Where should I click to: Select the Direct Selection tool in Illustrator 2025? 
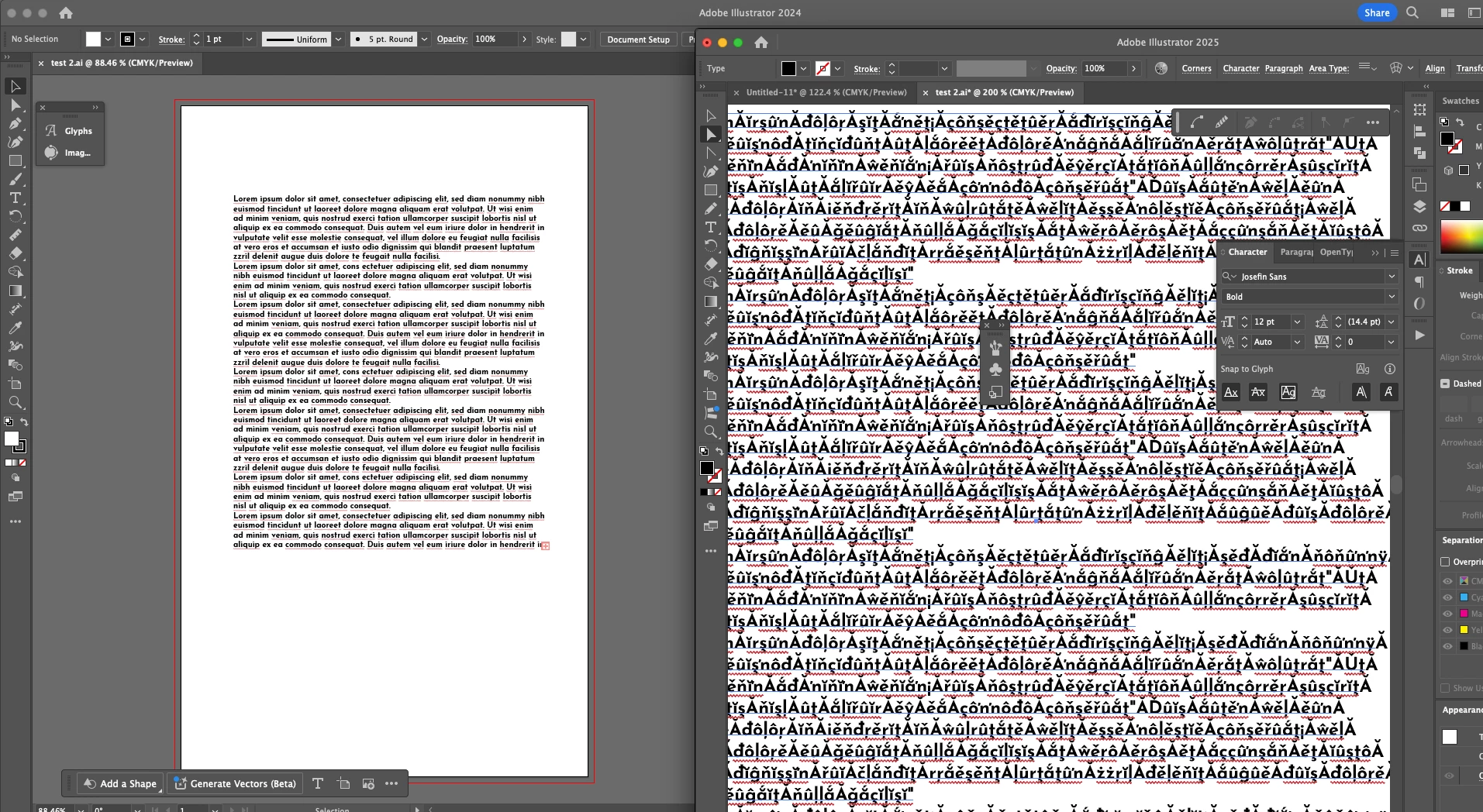(x=711, y=134)
